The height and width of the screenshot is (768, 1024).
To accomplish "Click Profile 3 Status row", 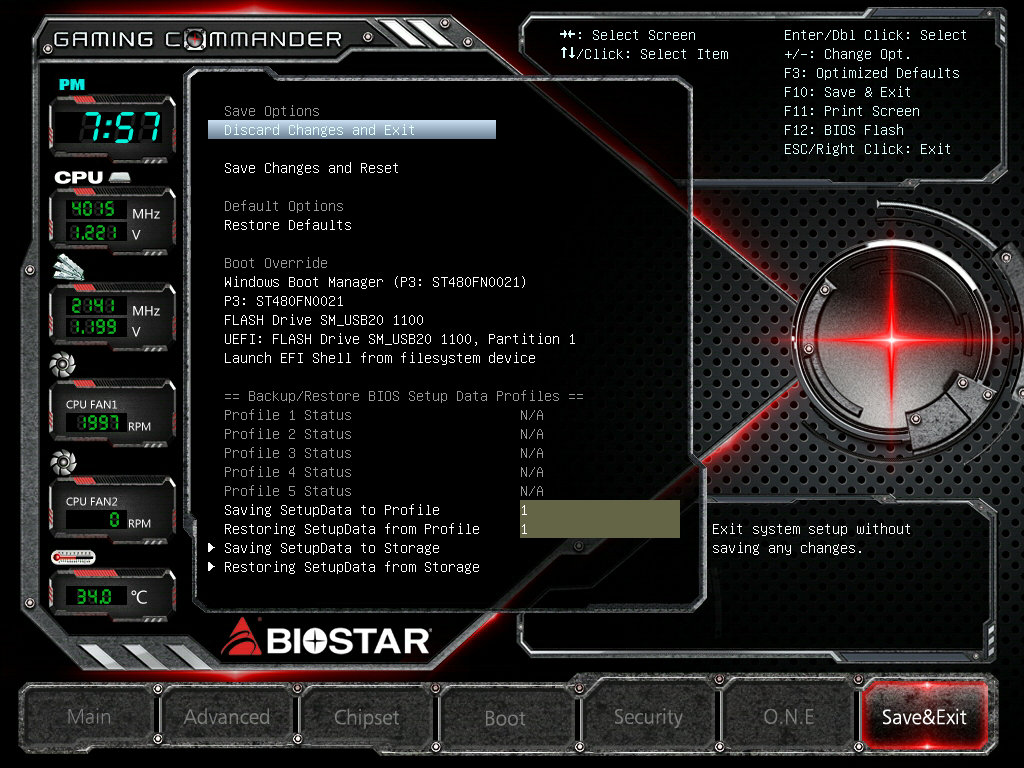I will point(384,453).
